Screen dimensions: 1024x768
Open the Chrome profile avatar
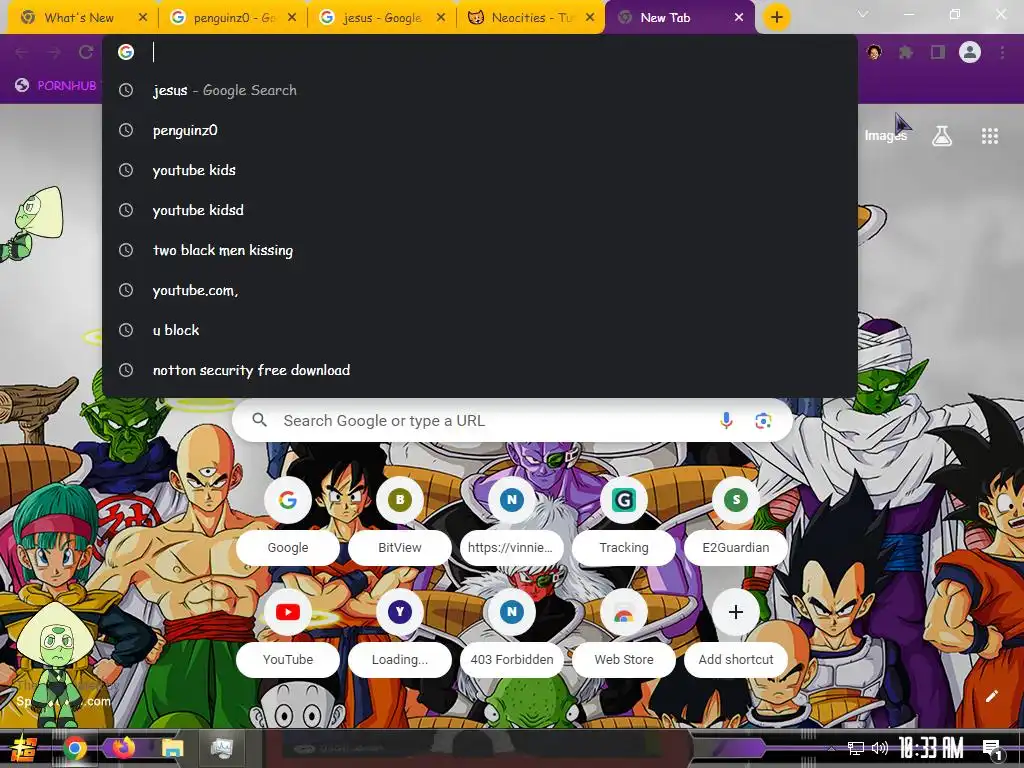[970, 52]
